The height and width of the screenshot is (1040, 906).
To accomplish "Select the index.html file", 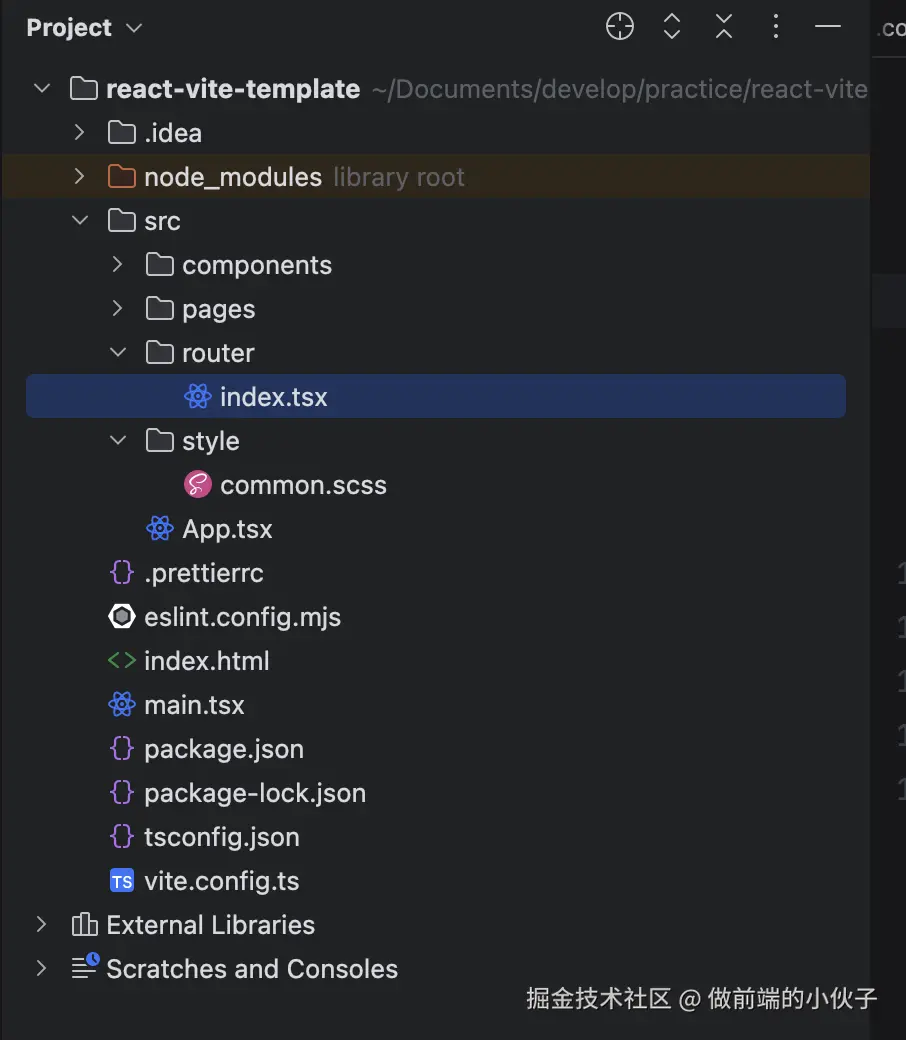I will [x=206, y=661].
